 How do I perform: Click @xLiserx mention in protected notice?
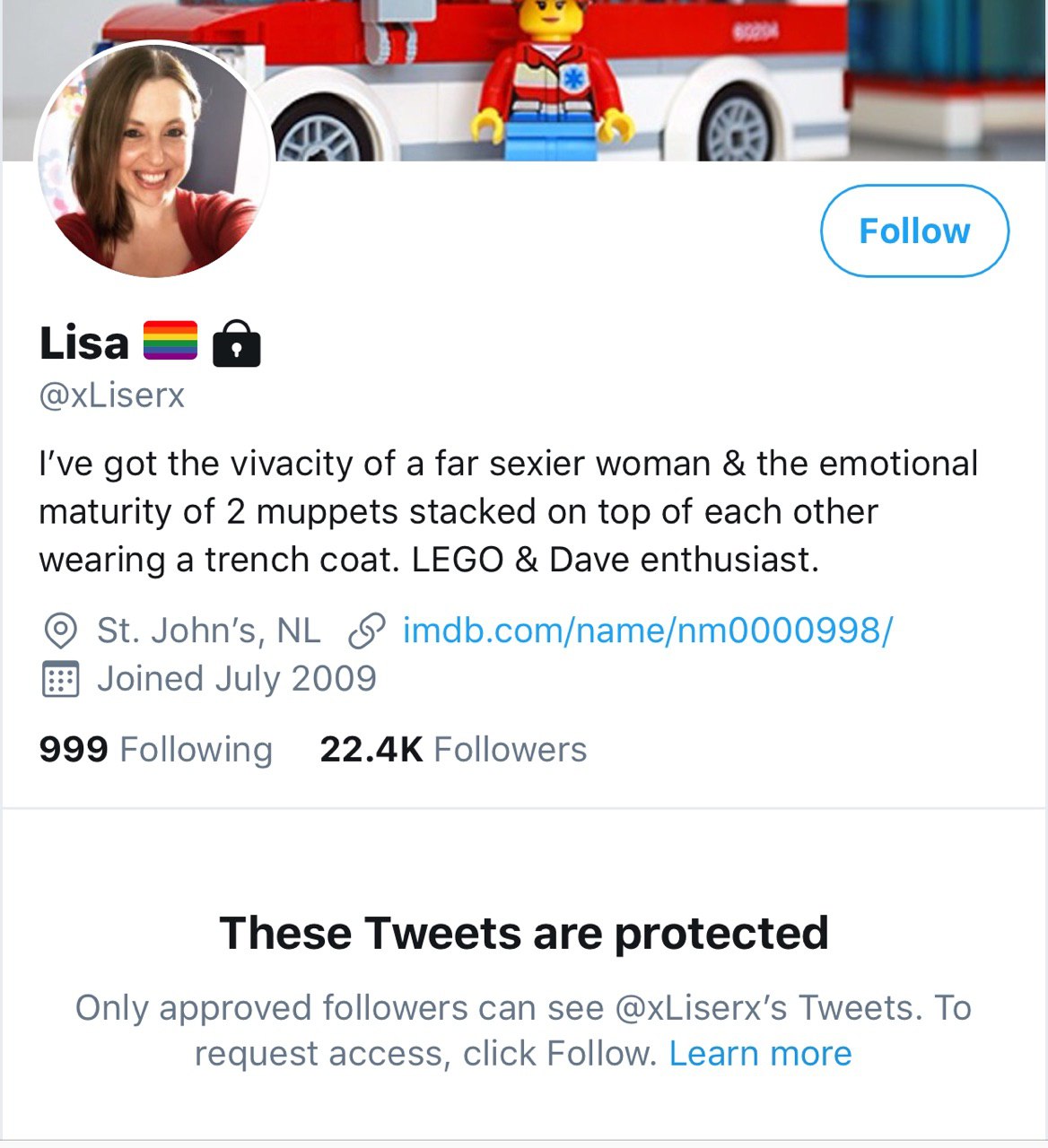pos(701,1008)
